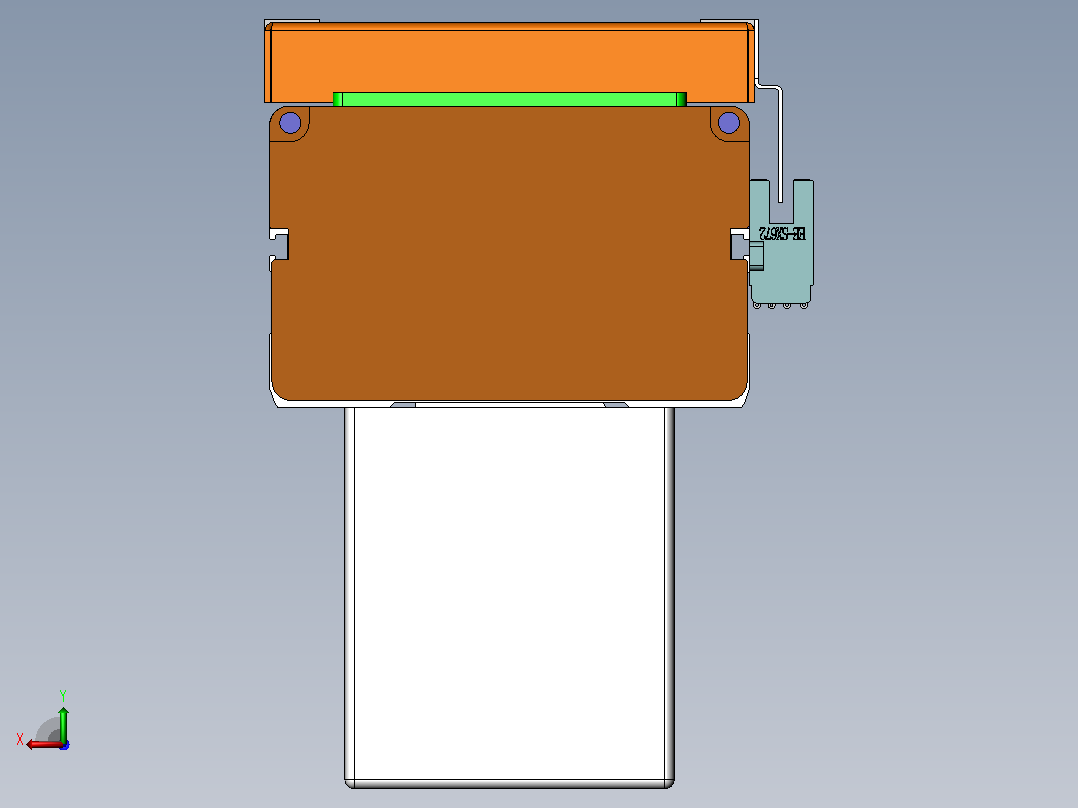Pick the right purple screw hole
Viewport: 1078px width, 808px height.
point(729,123)
